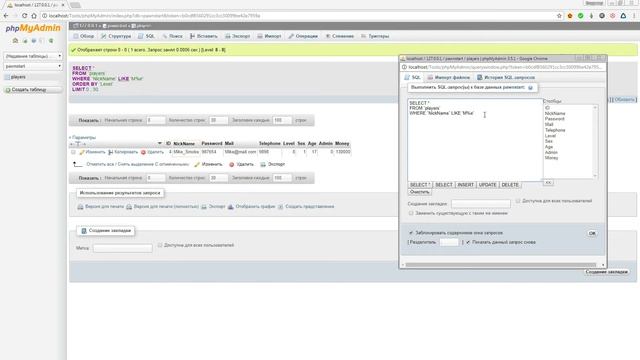Click 'Изменить' for selected rows below table
Viewport: 640px width, 360px height.
(208, 164)
